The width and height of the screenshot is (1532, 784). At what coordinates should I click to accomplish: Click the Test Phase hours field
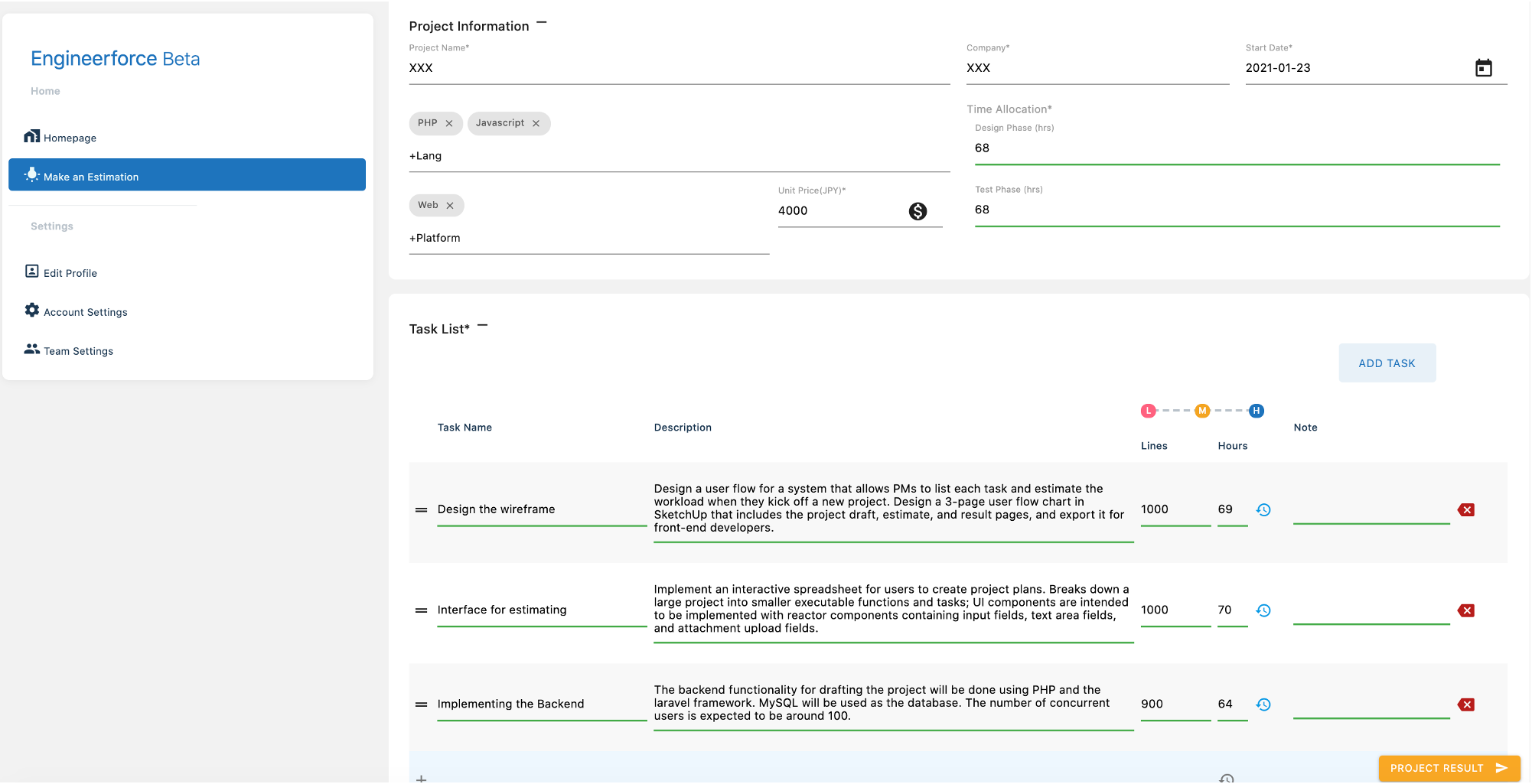tap(1237, 210)
